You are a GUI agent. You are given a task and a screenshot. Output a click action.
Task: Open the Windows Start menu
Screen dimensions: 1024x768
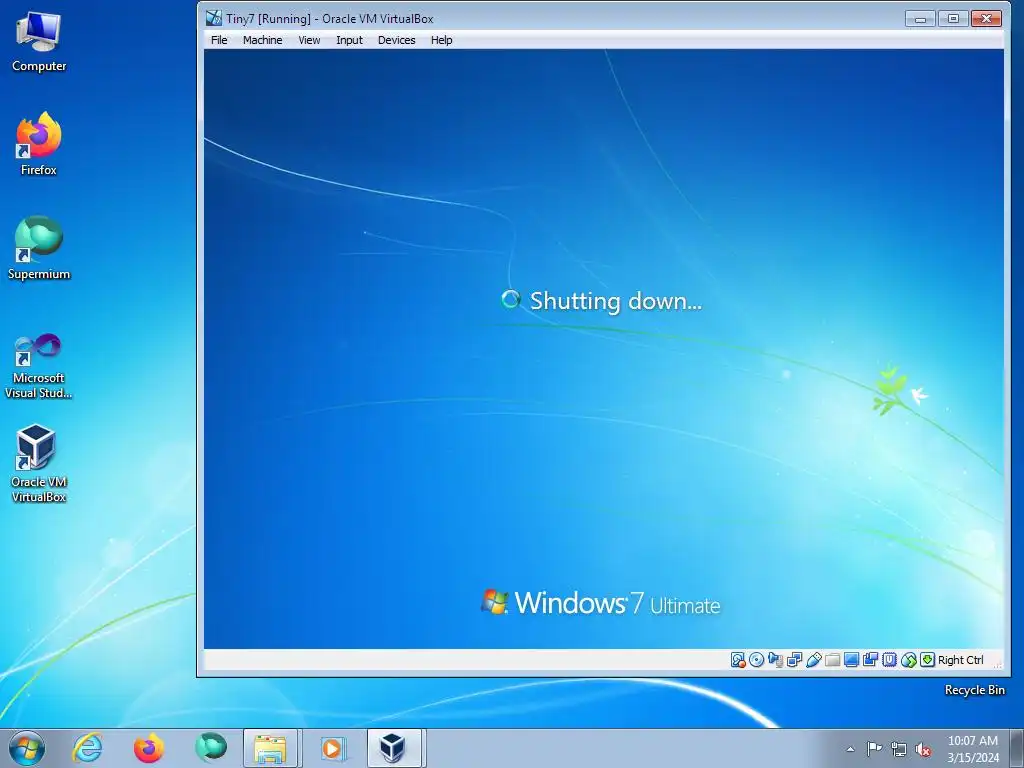click(27, 748)
